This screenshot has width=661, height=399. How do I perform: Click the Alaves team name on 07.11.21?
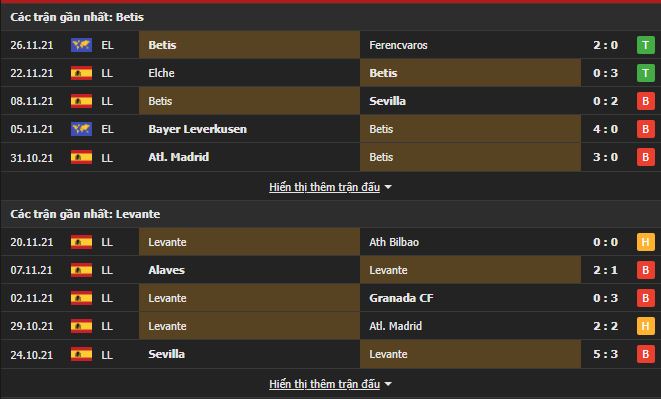(167, 270)
